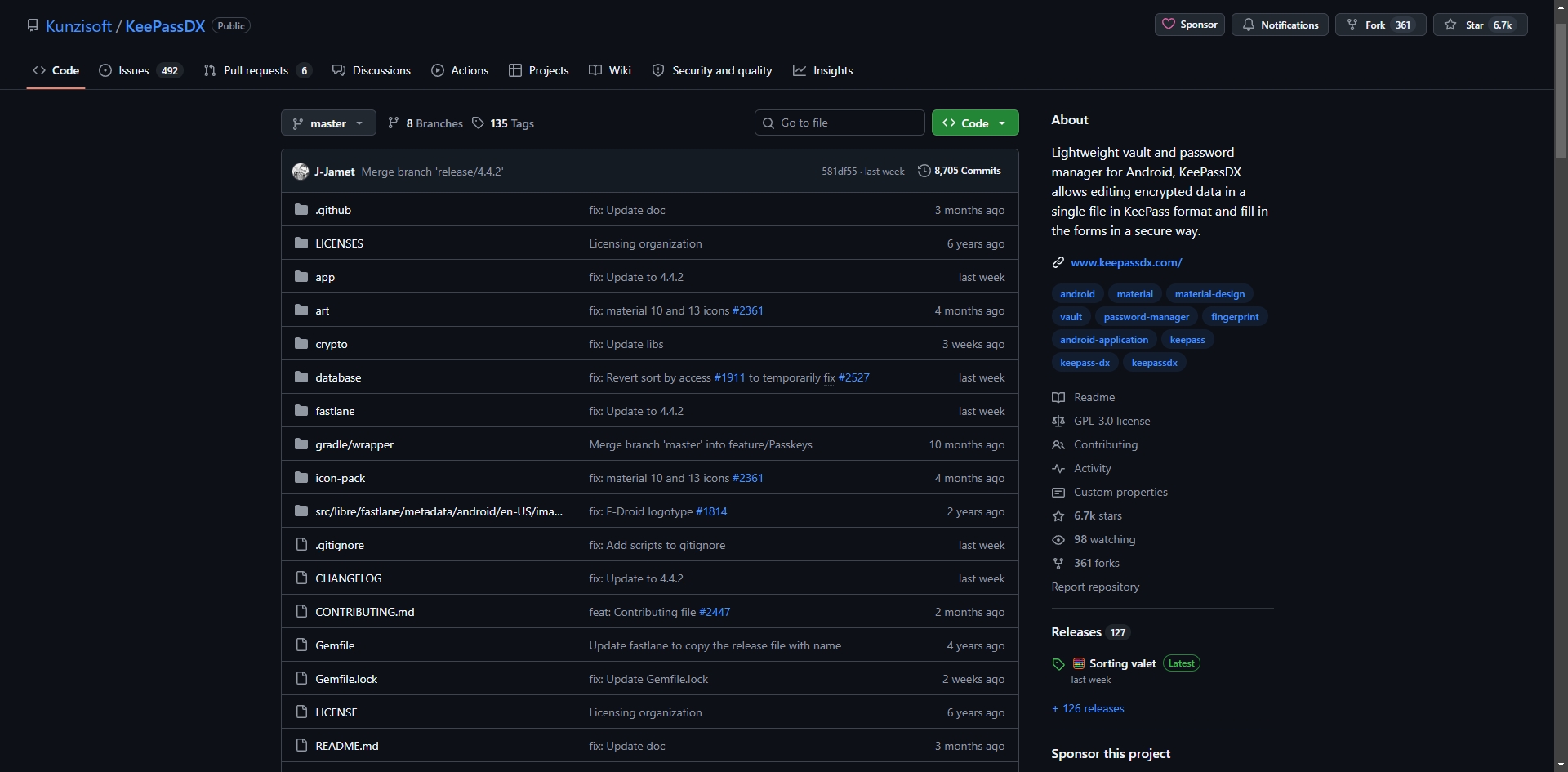Click the fork icon in Fork button
1568x772 pixels.
pos(1352,25)
